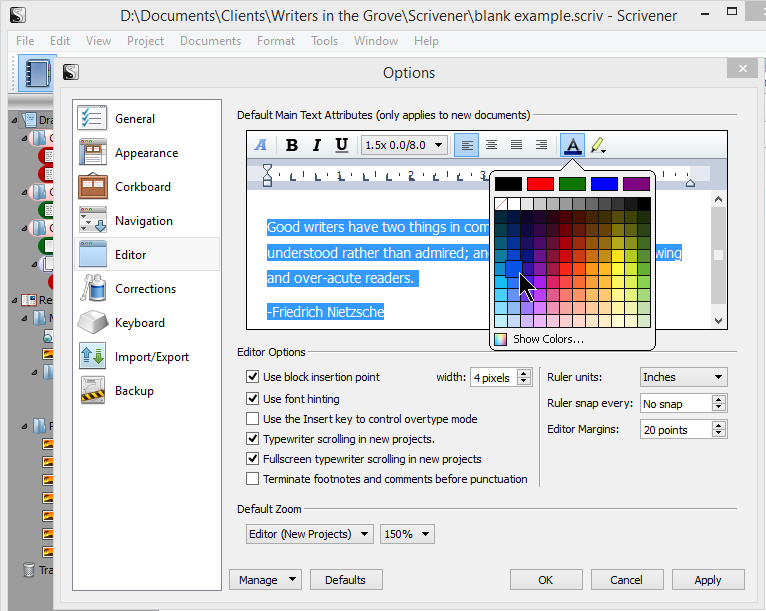Click the font style 'A' icon
Viewport: 766px width, 611px height.
(262, 145)
